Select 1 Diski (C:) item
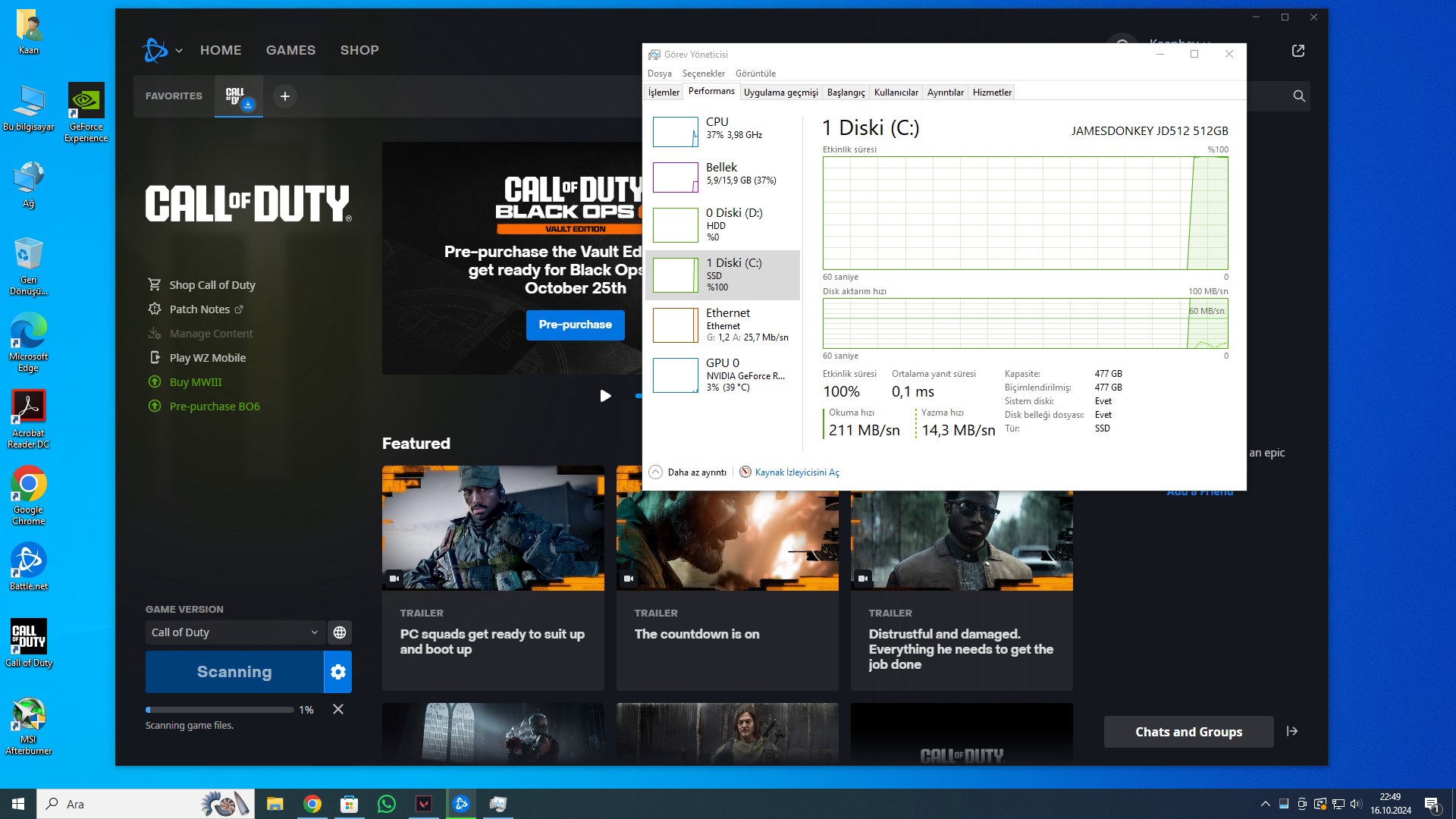 click(x=723, y=275)
